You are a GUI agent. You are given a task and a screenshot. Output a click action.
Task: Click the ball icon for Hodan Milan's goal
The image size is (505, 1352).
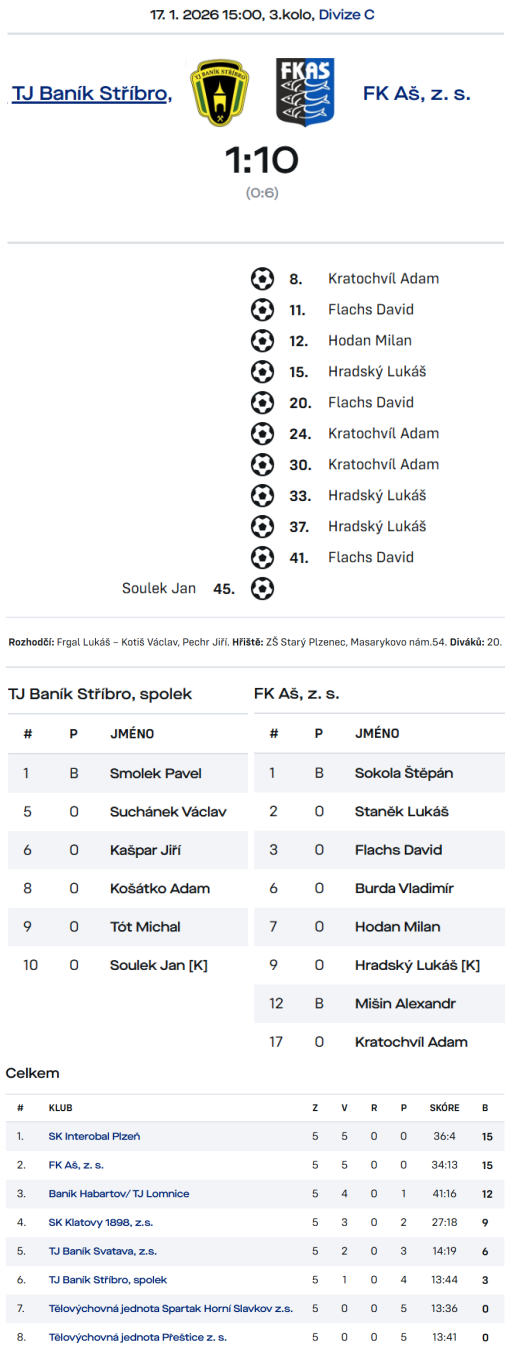click(x=262, y=341)
